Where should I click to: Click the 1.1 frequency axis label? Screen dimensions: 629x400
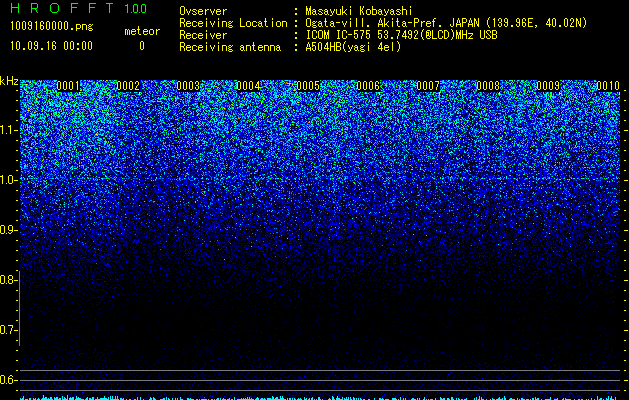(x=8, y=130)
